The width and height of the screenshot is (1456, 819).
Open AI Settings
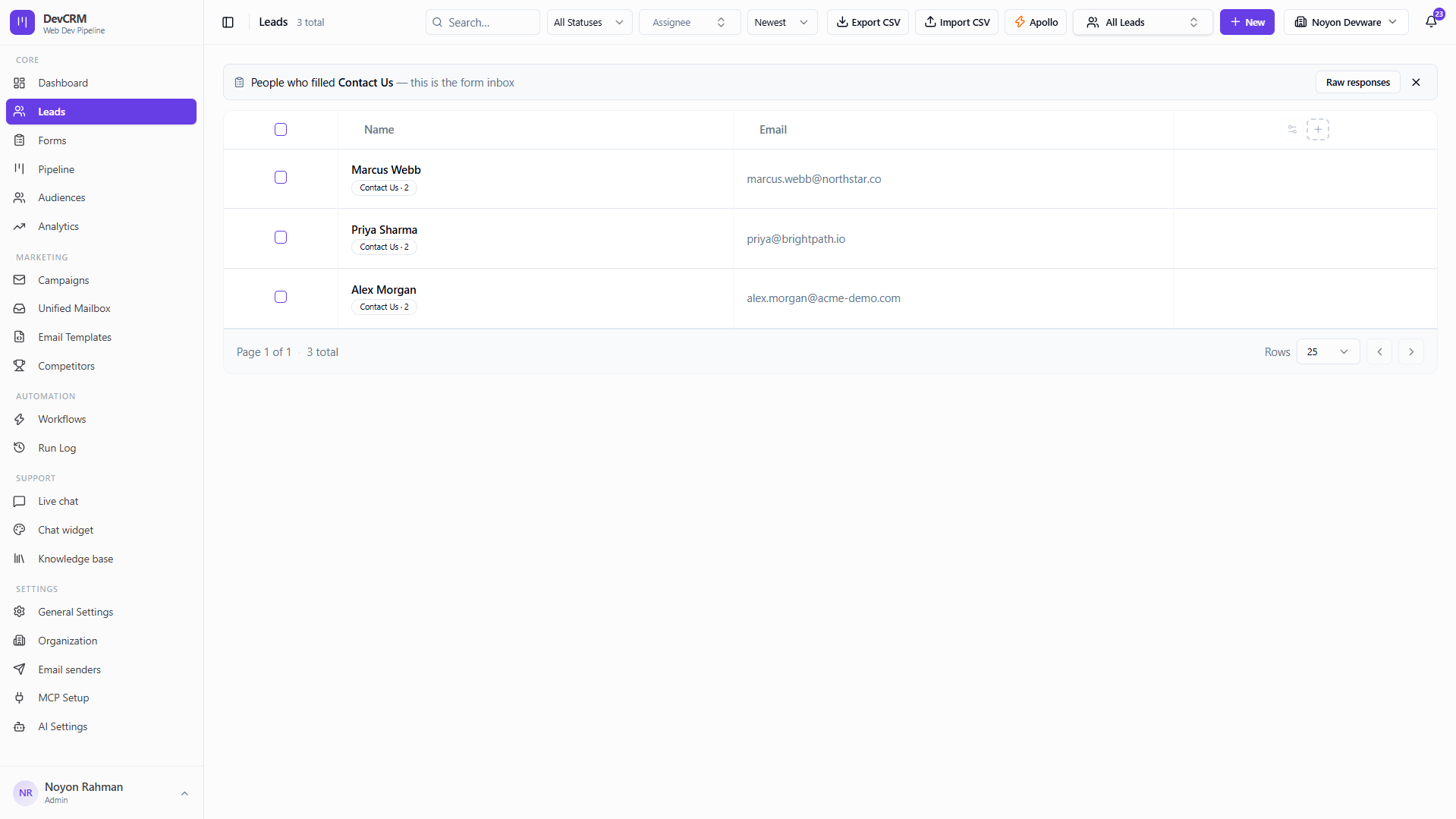tap(101, 726)
